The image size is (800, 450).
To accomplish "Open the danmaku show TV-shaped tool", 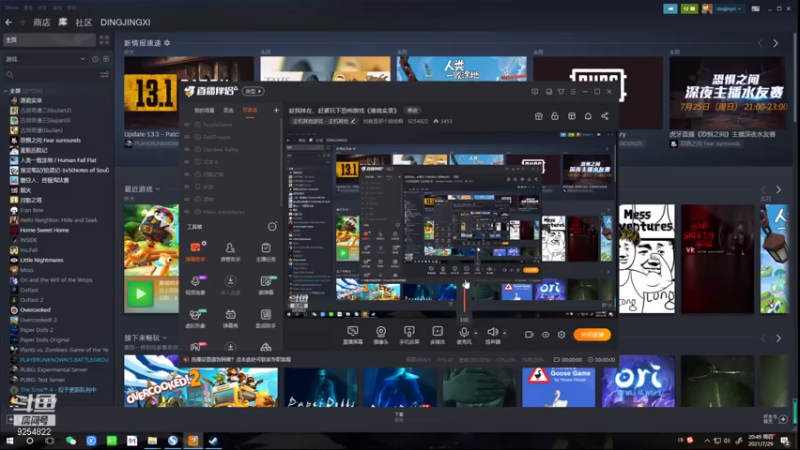I will (230, 318).
